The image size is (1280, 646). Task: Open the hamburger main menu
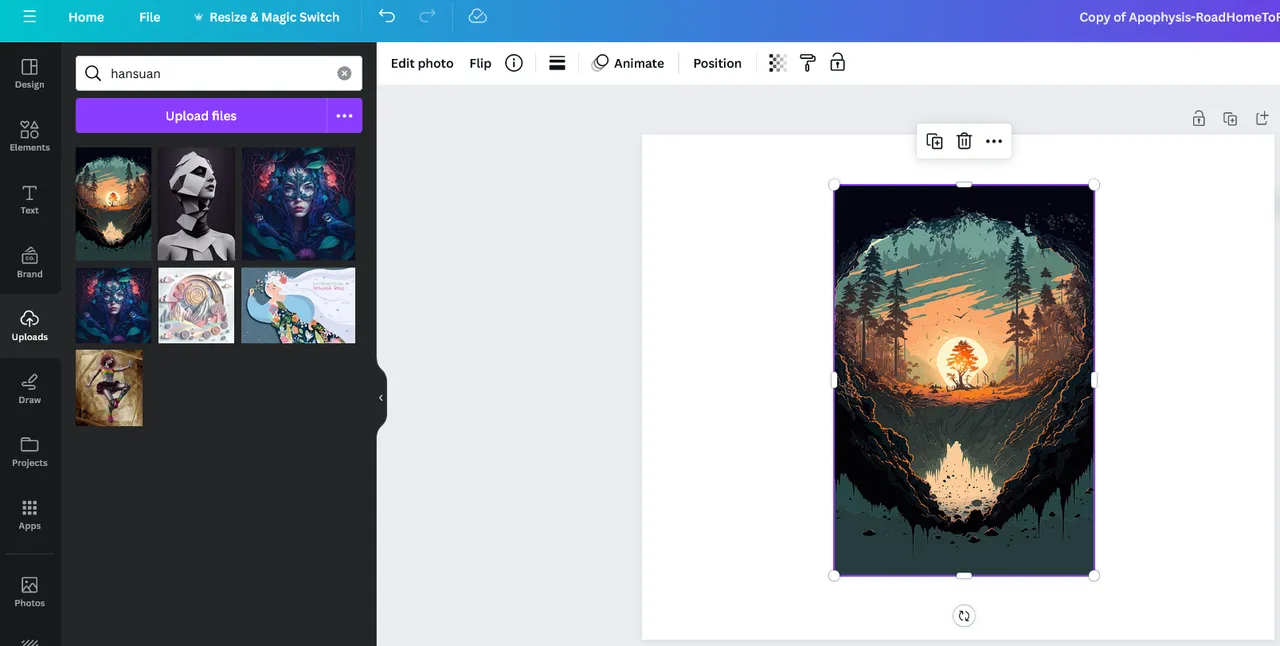(x=29, y=17)
